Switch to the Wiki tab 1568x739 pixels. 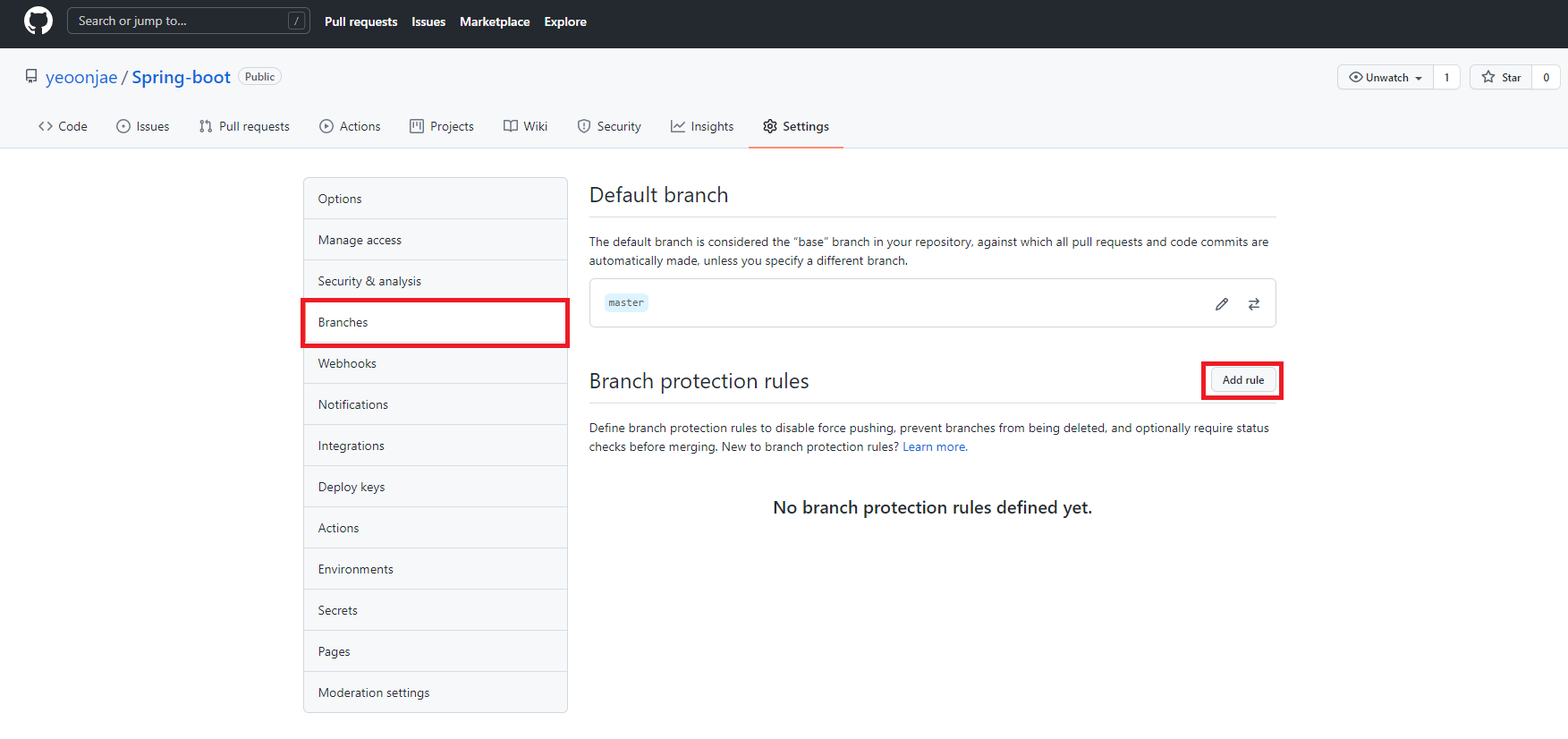point(525,126)
